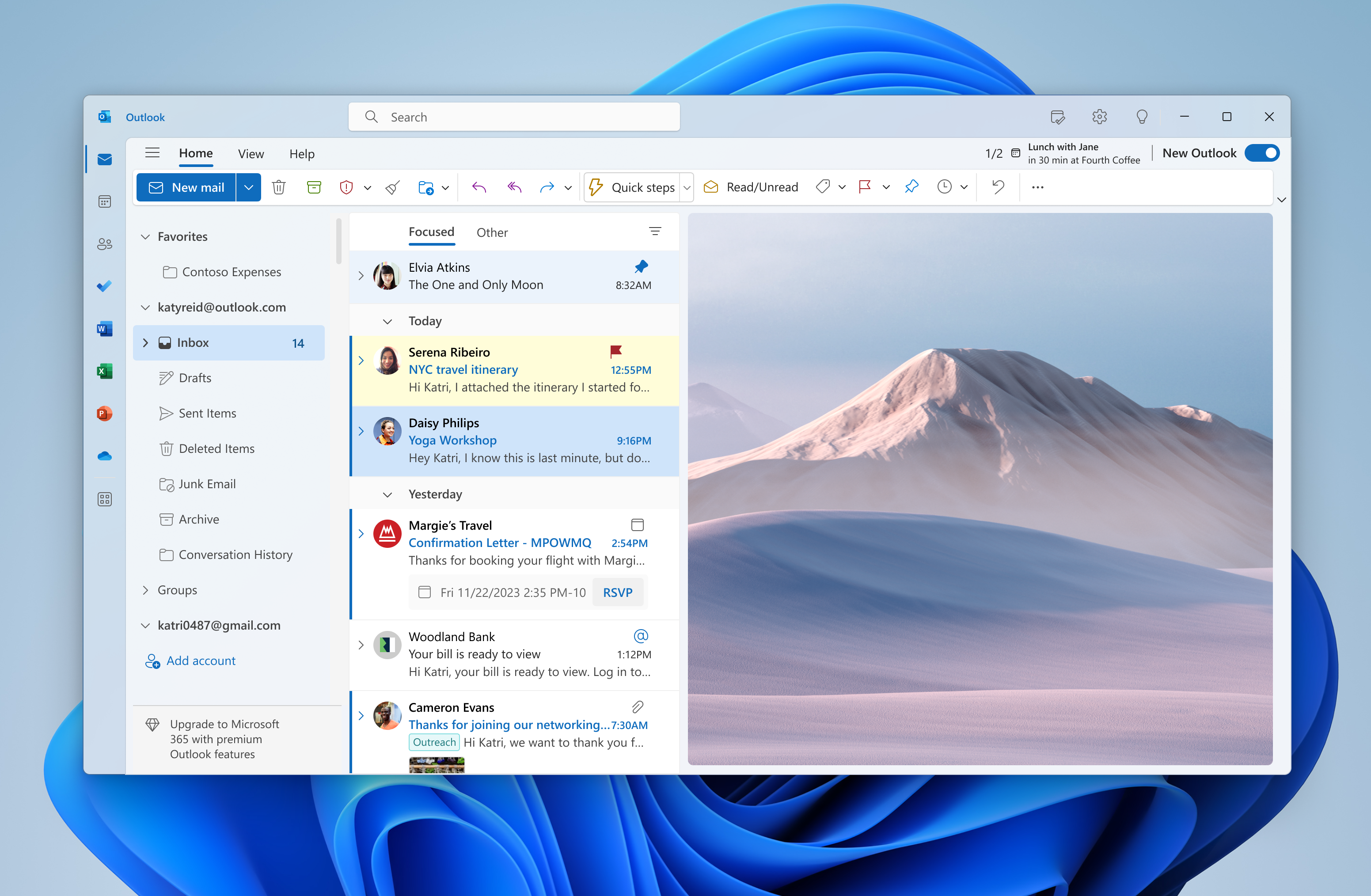
Task: Toggle the New Outlook switch
Action: [1261, 153]
